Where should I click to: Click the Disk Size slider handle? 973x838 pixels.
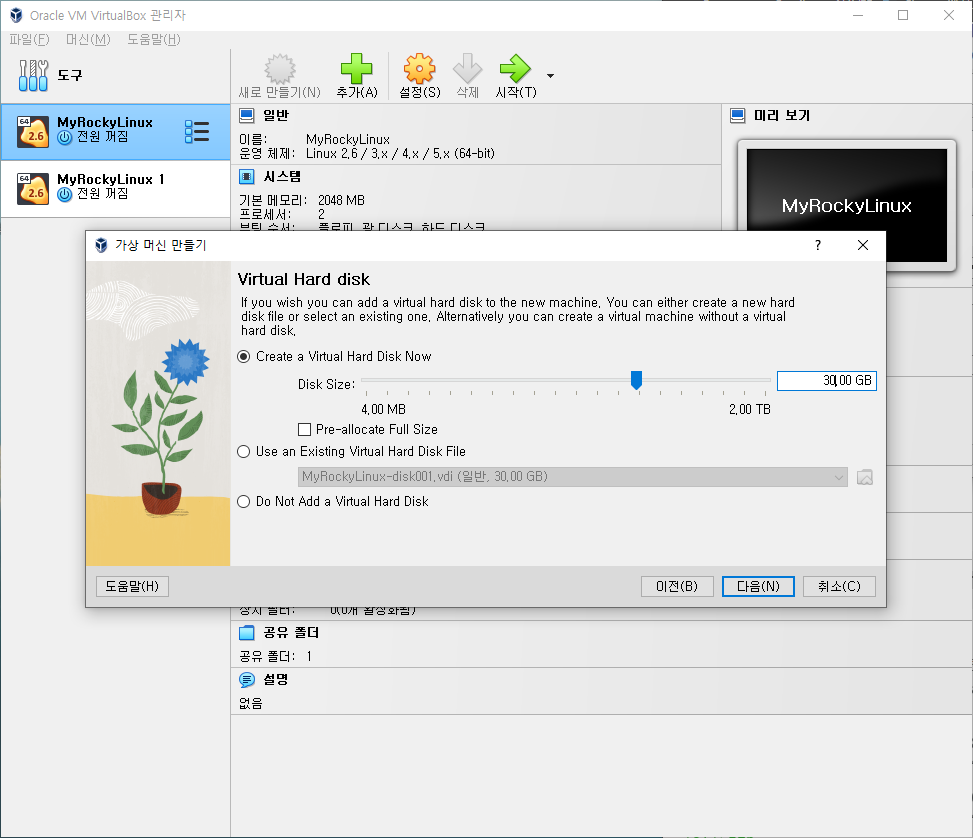tap(636, 380)
